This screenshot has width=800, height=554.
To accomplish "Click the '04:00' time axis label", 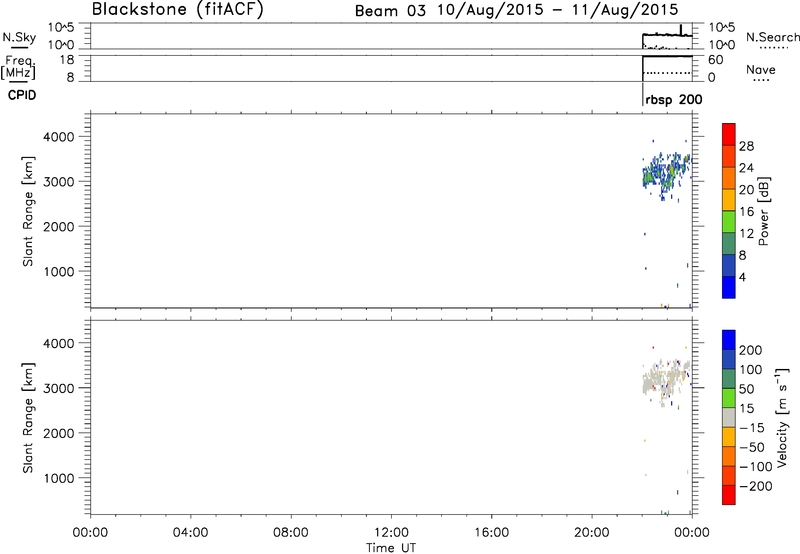I will 190,533.
